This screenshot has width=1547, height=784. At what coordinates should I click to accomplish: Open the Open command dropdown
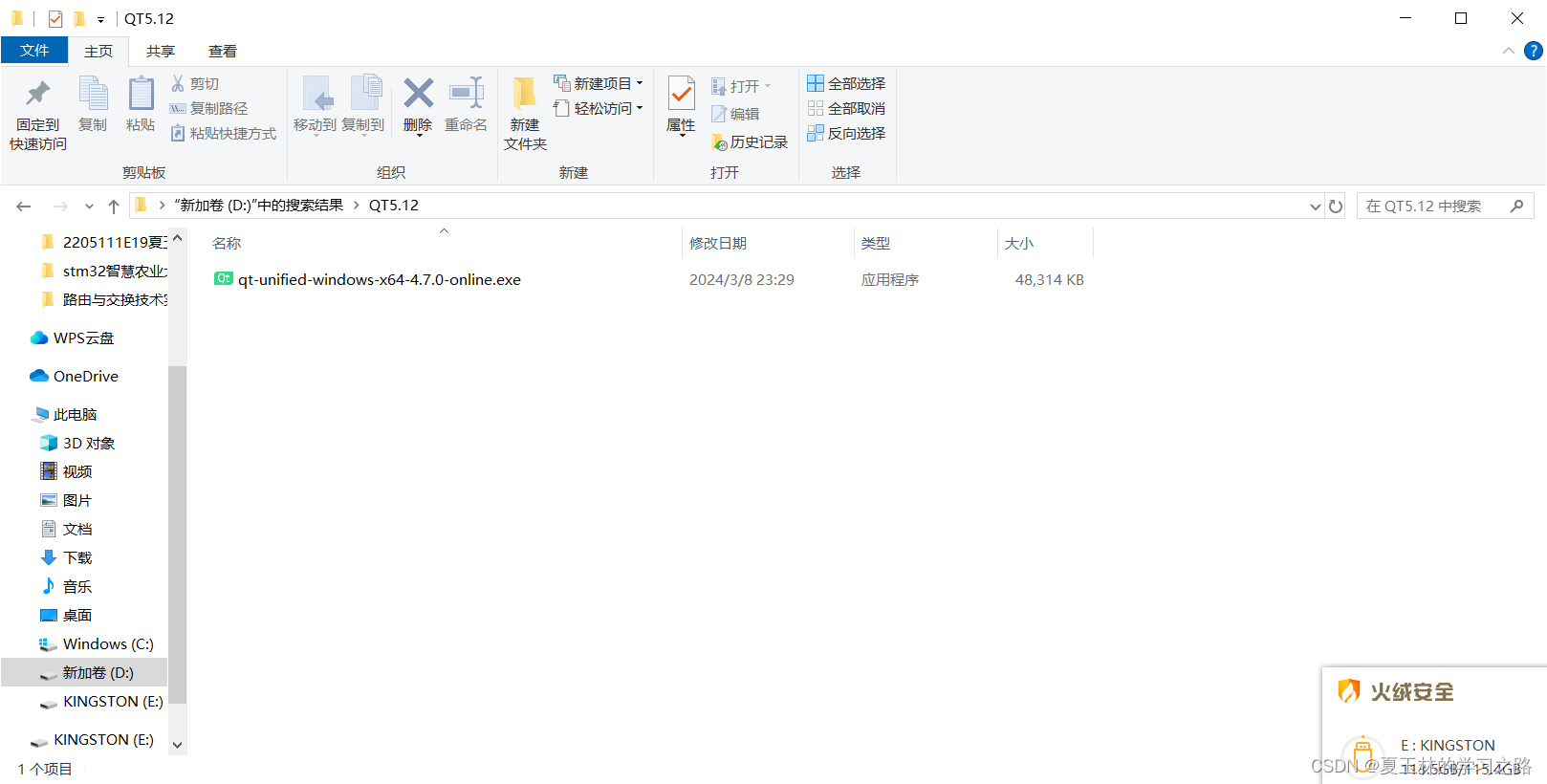coord(741,86)
